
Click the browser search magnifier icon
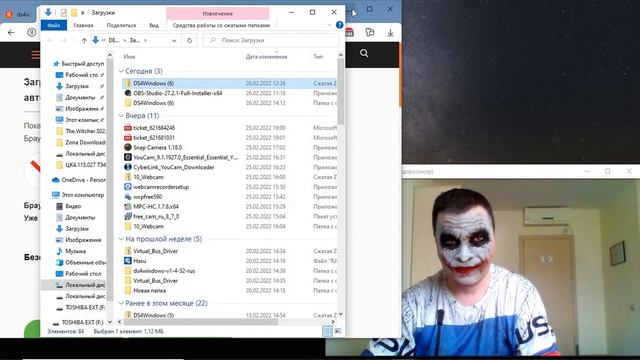[364, 53]
